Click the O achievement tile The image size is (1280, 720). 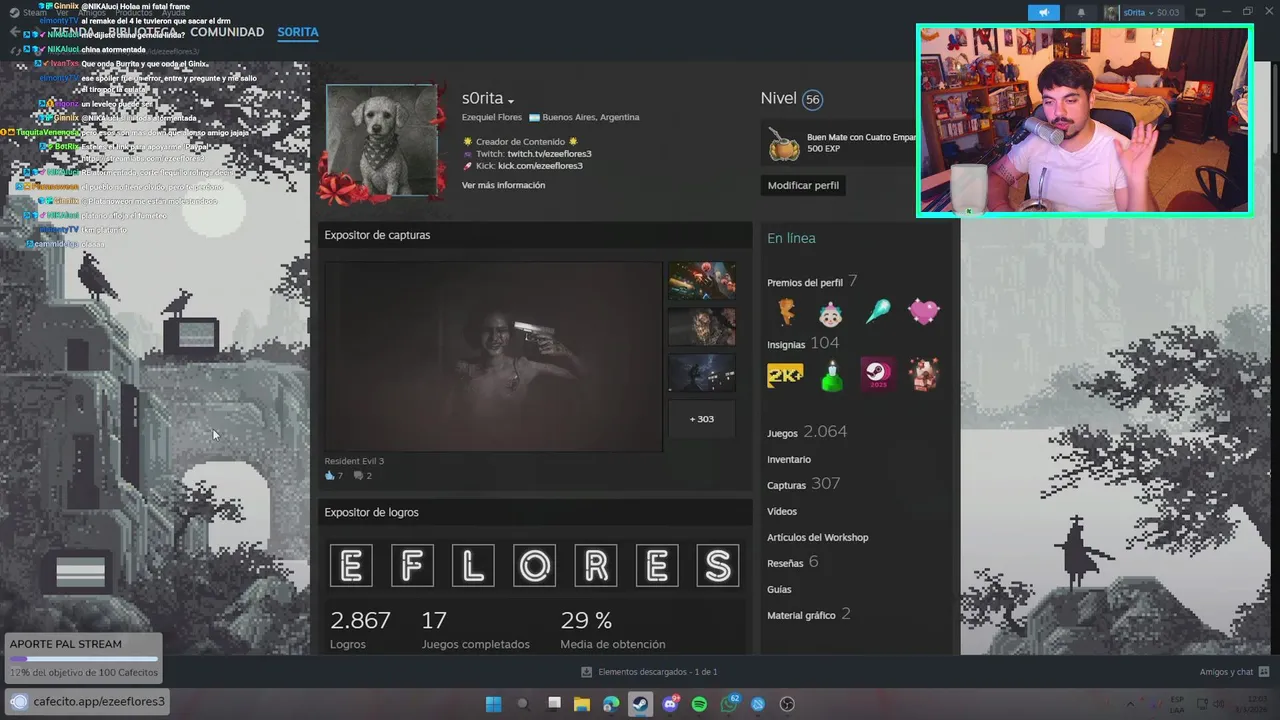[534, 565]
